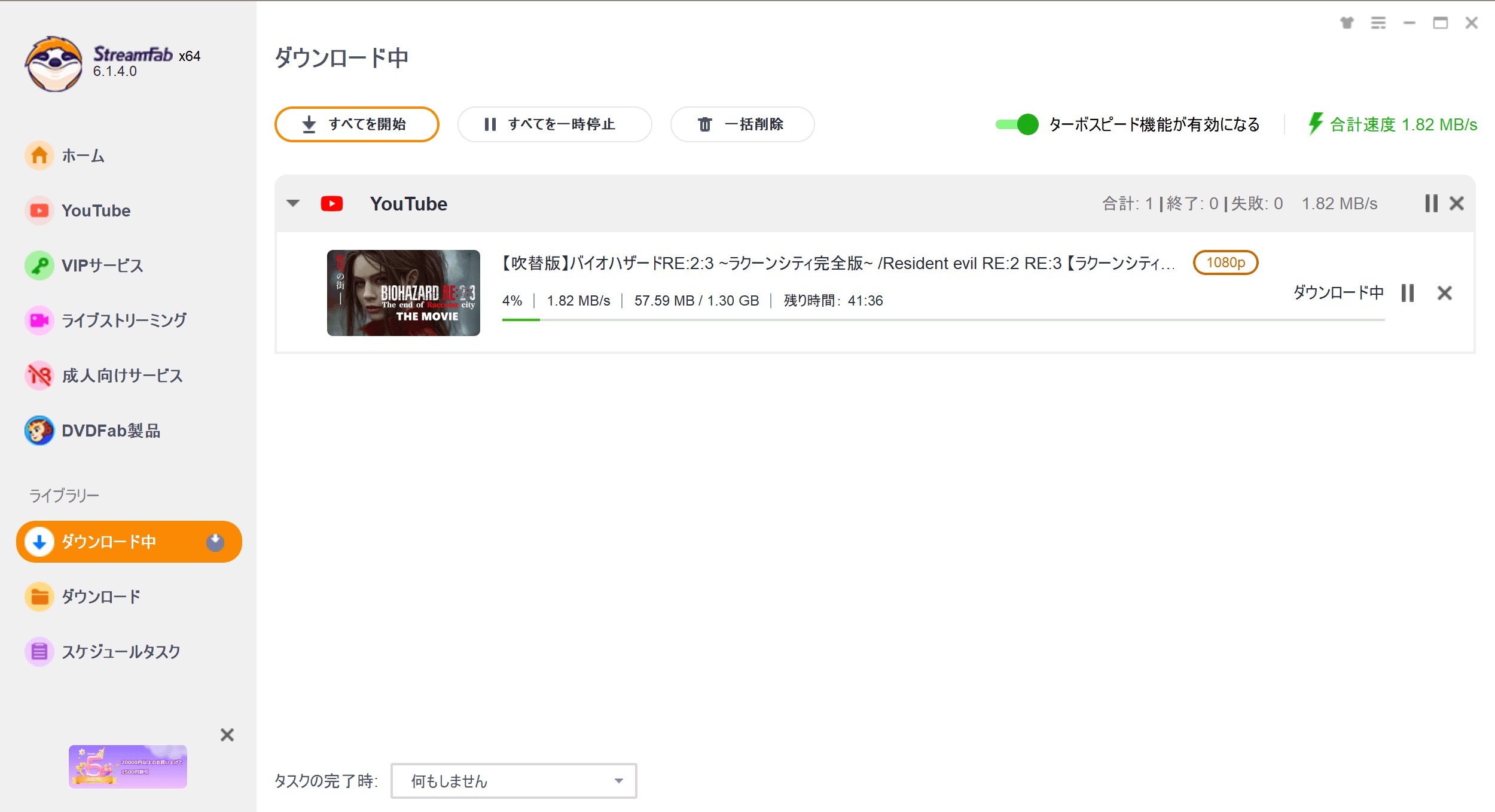Click the DVDFab products mascot icon

click(39, 431)
